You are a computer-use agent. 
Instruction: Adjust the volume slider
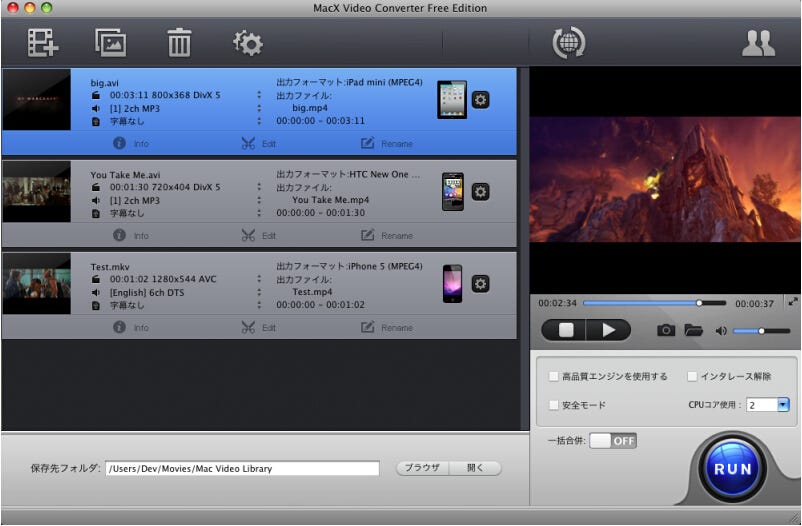coord(762,331)
